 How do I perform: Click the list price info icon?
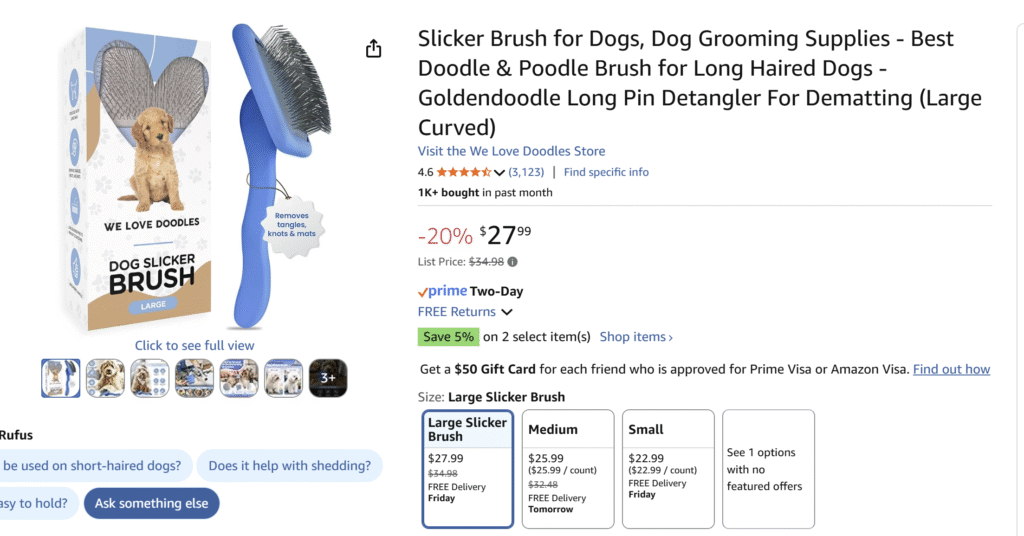point(513,262)
